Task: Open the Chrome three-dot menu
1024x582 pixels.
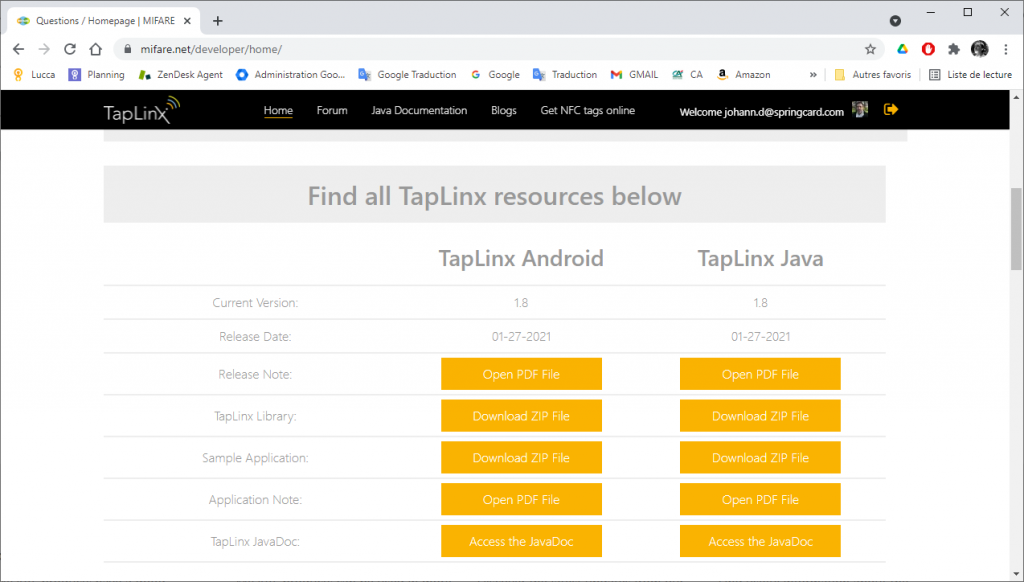Action: click(1006, 49)
